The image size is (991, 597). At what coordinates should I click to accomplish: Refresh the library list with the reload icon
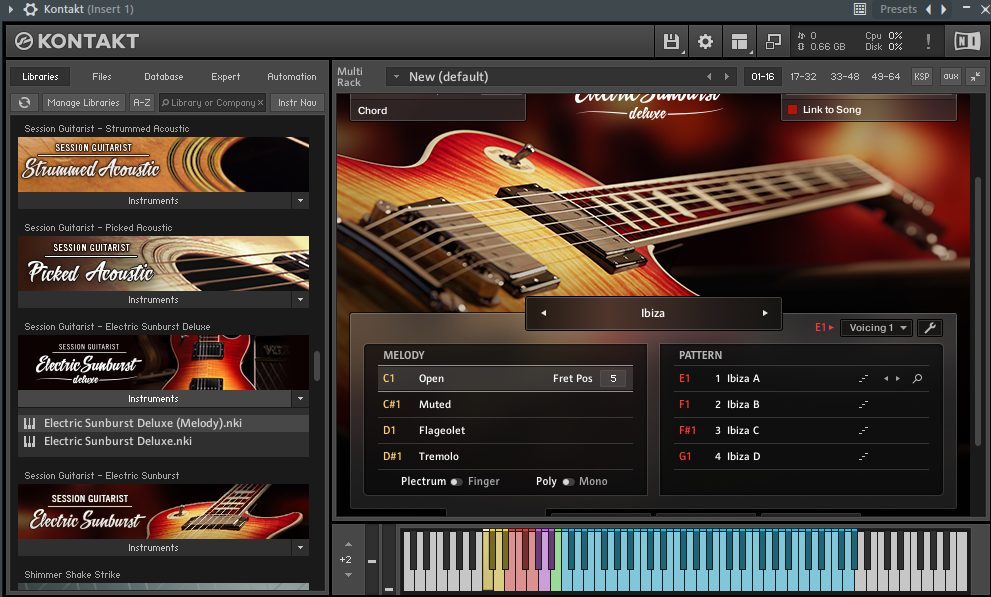25,102
